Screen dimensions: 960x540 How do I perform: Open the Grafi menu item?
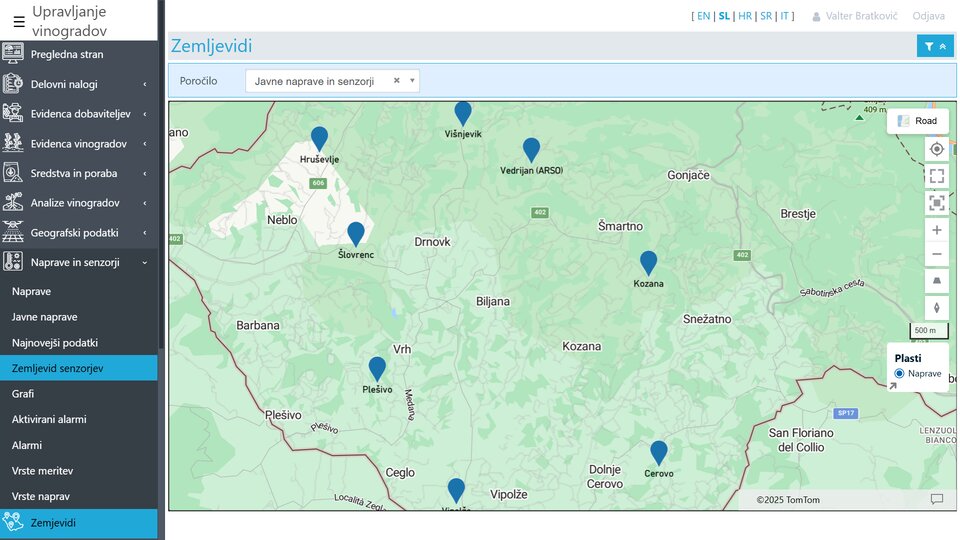click(x=23, y=394)
